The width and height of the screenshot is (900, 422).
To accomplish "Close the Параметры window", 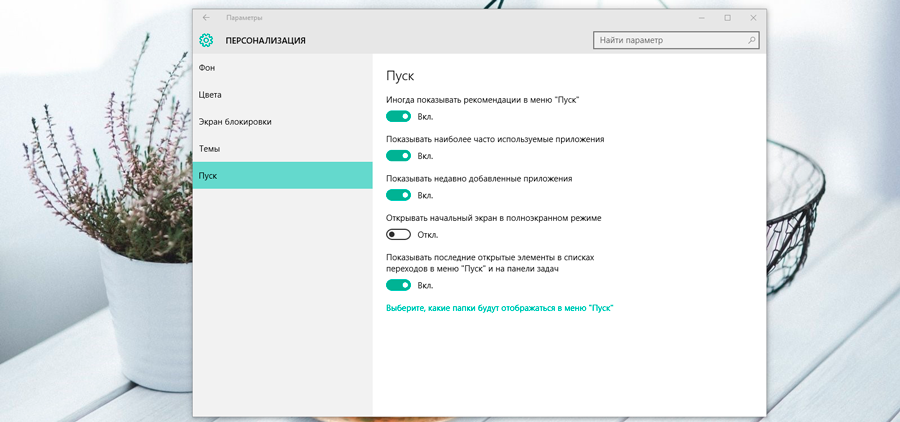I will tap(753, 18).
